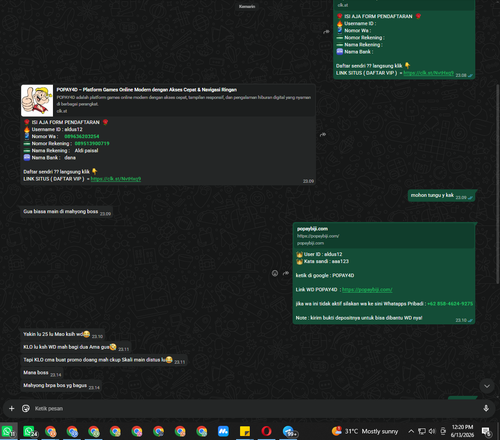
Task: Expand hidden system tray icons chevron
Action: [411, 431]
